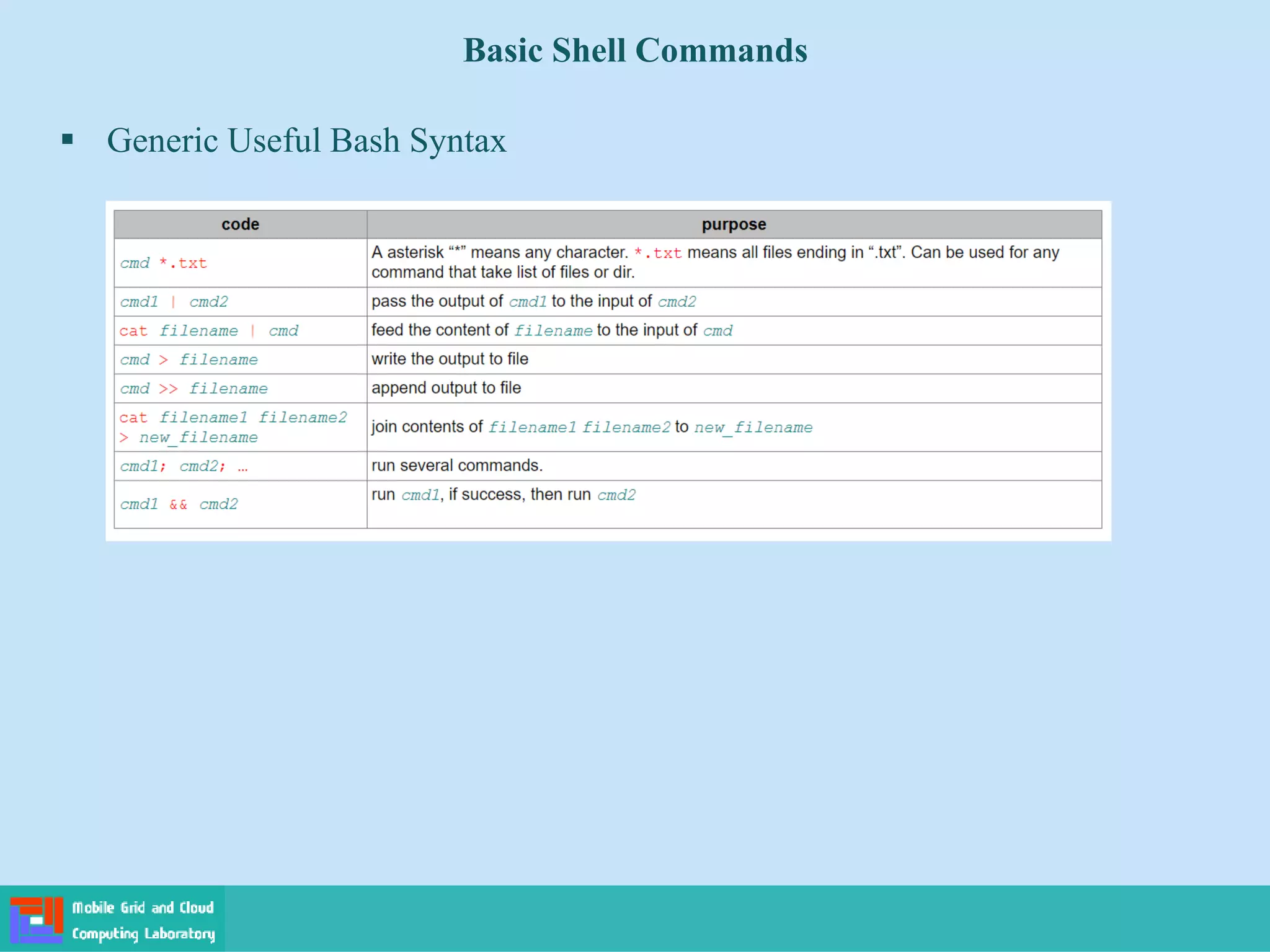The width and height of the screenshot is (1270, 952).
Task: Click 'write the output to file' text
Action: 450,359
